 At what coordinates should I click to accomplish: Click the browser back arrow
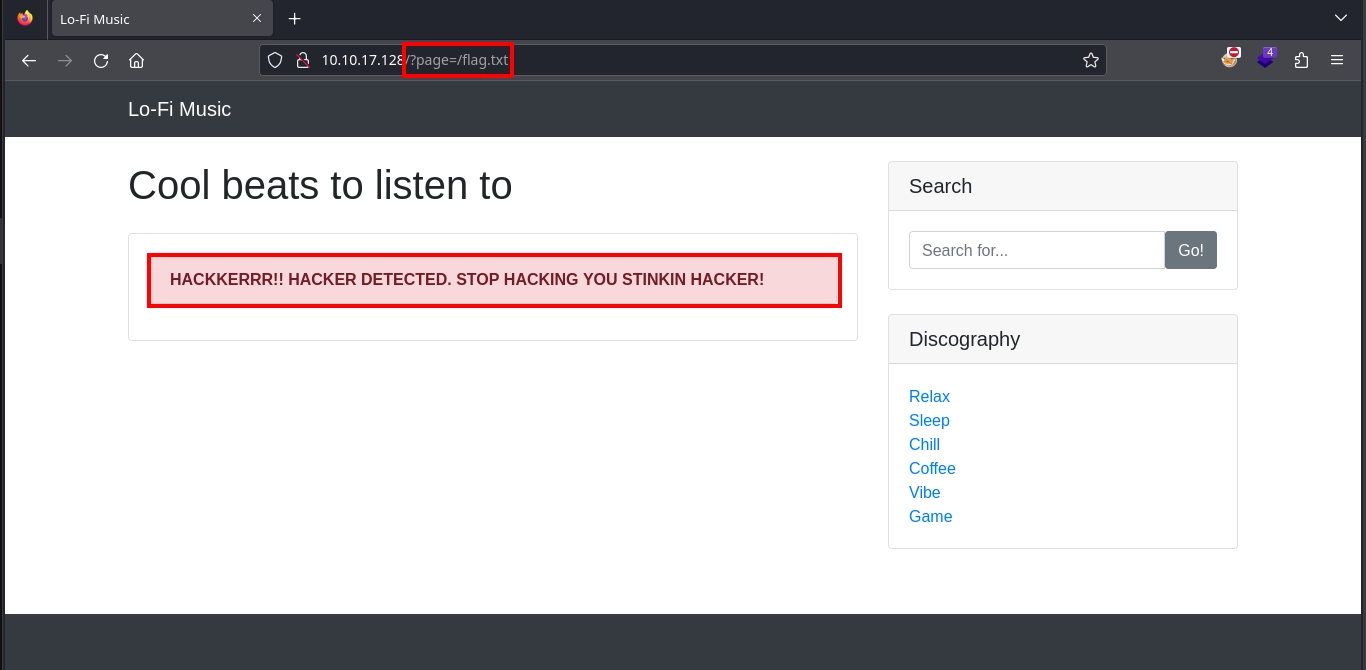29,61
